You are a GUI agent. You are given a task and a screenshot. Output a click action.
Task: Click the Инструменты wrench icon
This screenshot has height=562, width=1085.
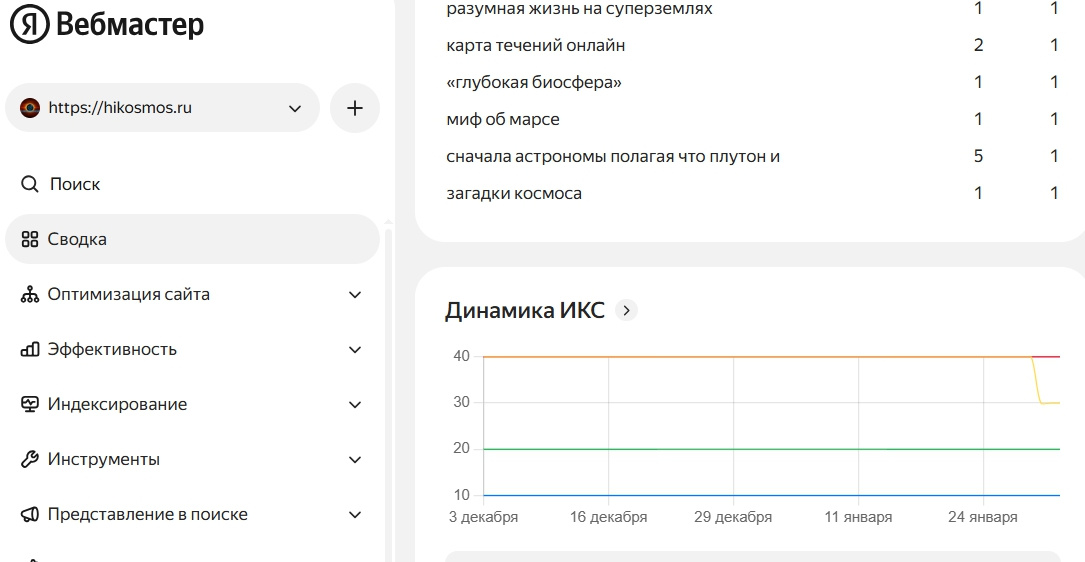[x=30, y=460]
